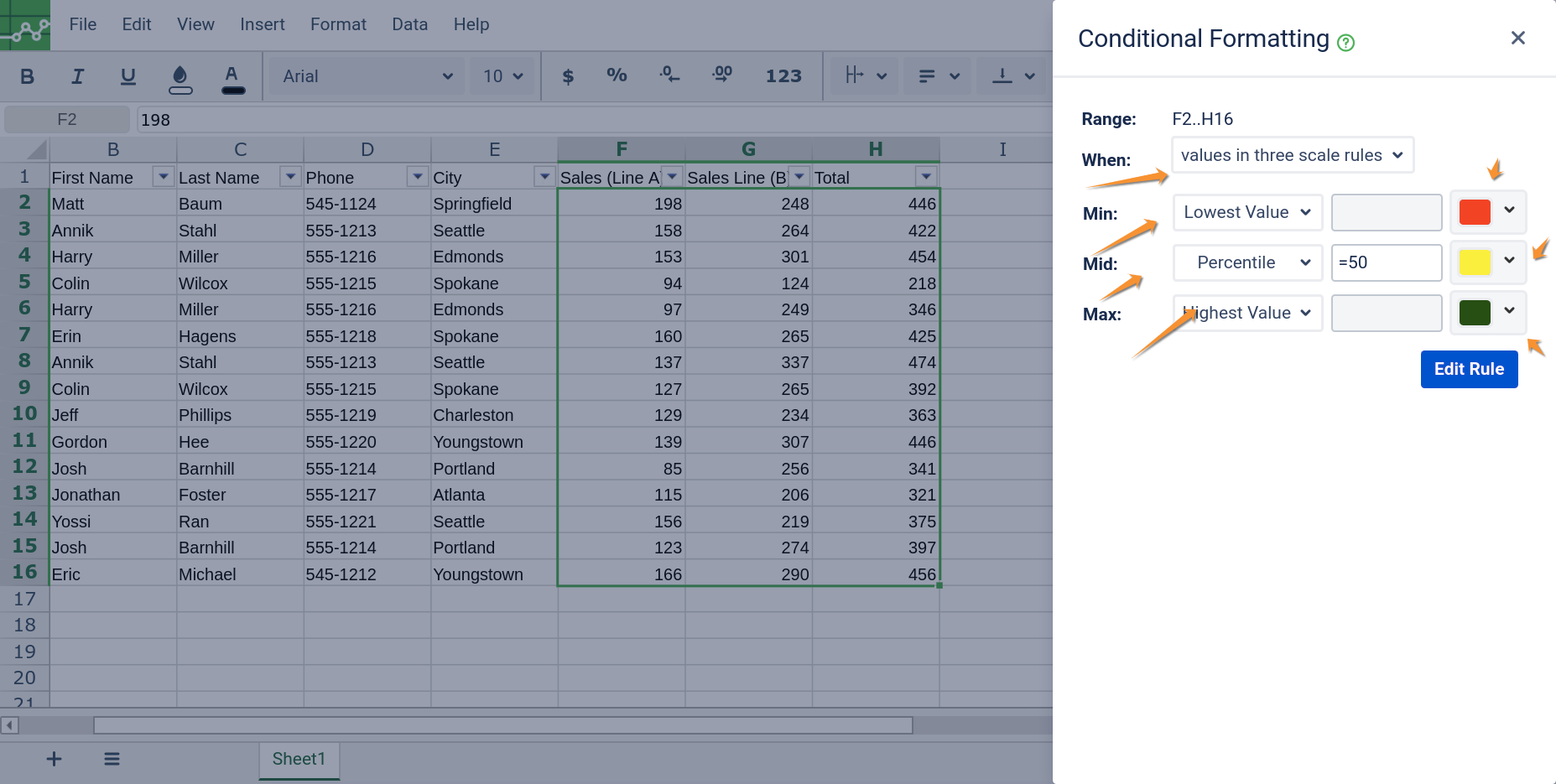Viewport: 1556px width, 784px height.
Task: Expand the 'values in three scale rules' dropdown
Action: [1292, 155]
